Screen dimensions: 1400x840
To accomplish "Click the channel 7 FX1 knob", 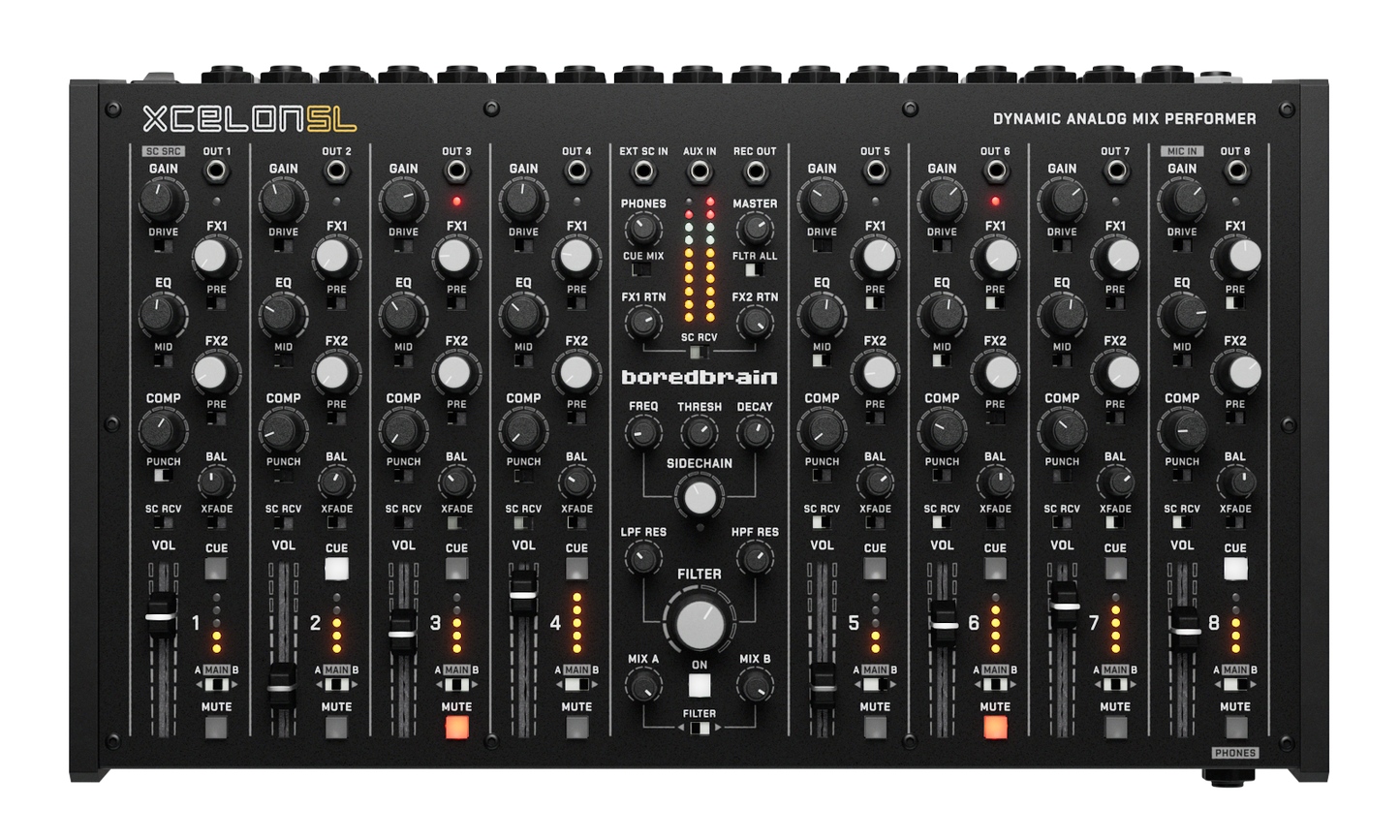I will [x=1120, y=257].
